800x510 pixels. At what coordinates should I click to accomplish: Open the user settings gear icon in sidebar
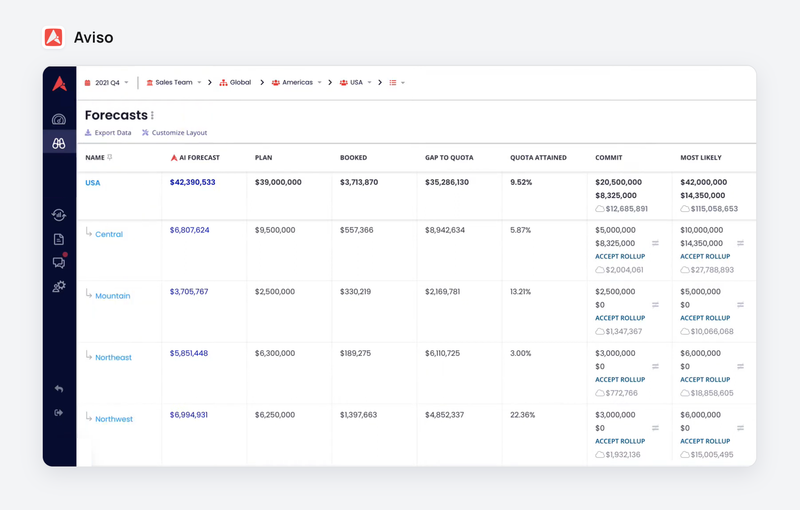click(x=59, y=287)
